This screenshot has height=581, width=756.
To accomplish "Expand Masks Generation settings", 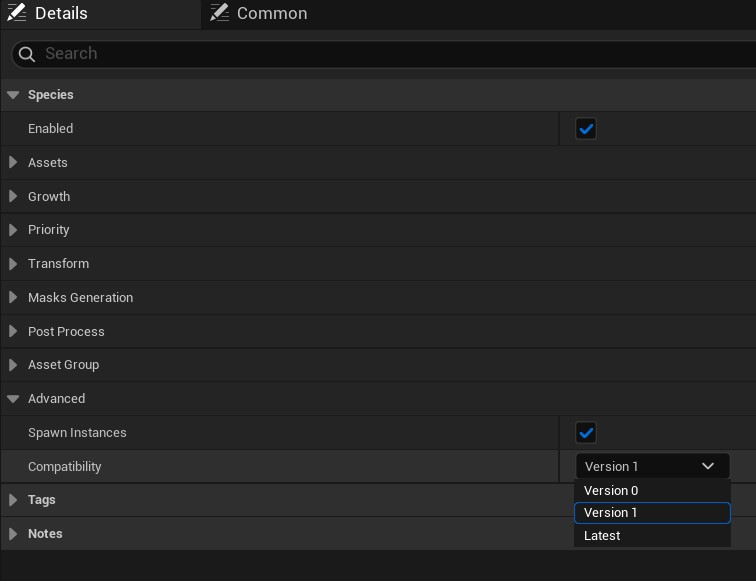I will 13,297.
